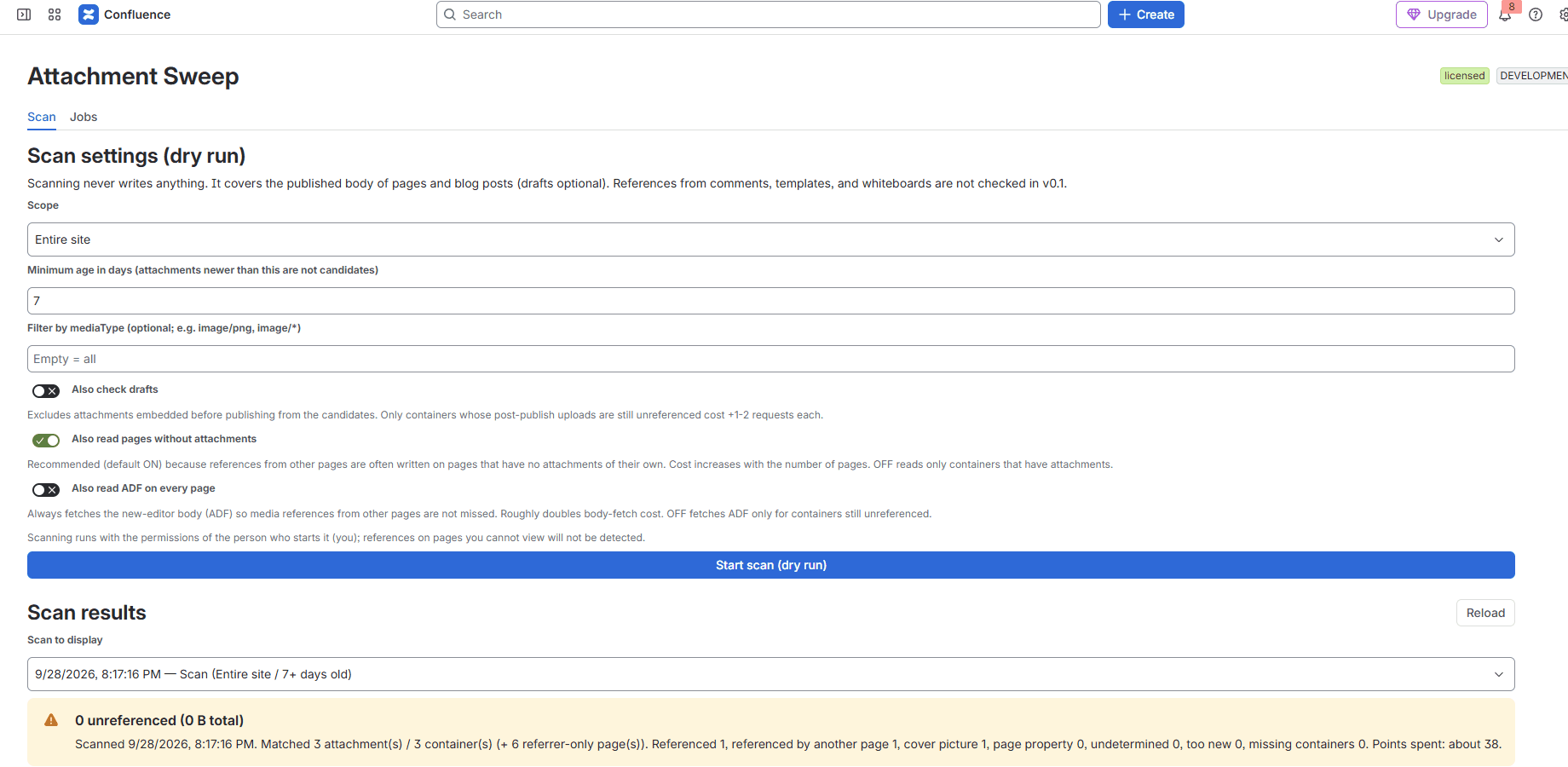This screenshot has height=767, width=1568.
Task: Click the 0 unreferenced (0 B total) text
Action: pos(159,720)
